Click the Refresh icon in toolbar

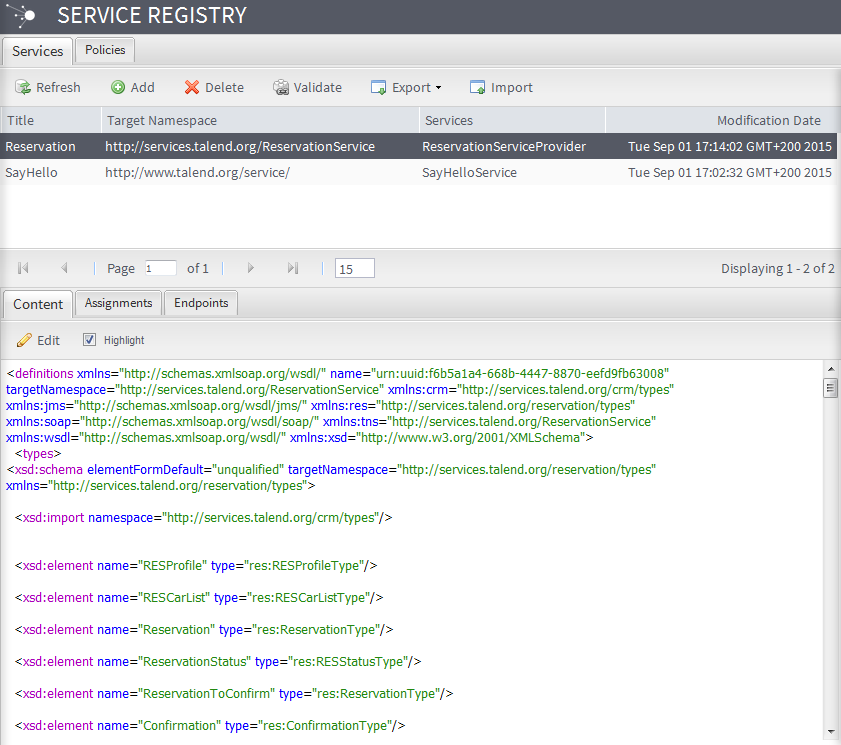23,88
